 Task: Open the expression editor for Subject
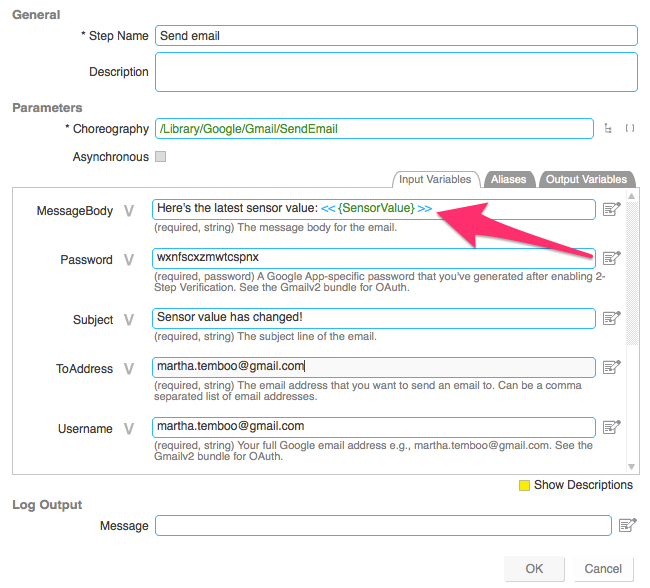click(x=612, y=319)
